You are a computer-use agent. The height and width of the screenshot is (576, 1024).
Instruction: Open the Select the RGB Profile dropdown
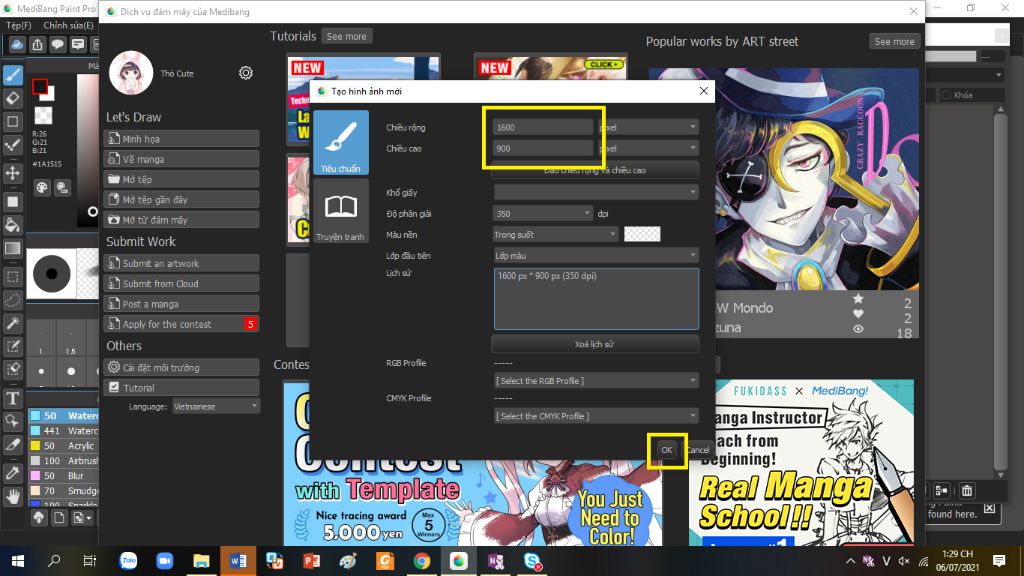(x=596, y=381)
